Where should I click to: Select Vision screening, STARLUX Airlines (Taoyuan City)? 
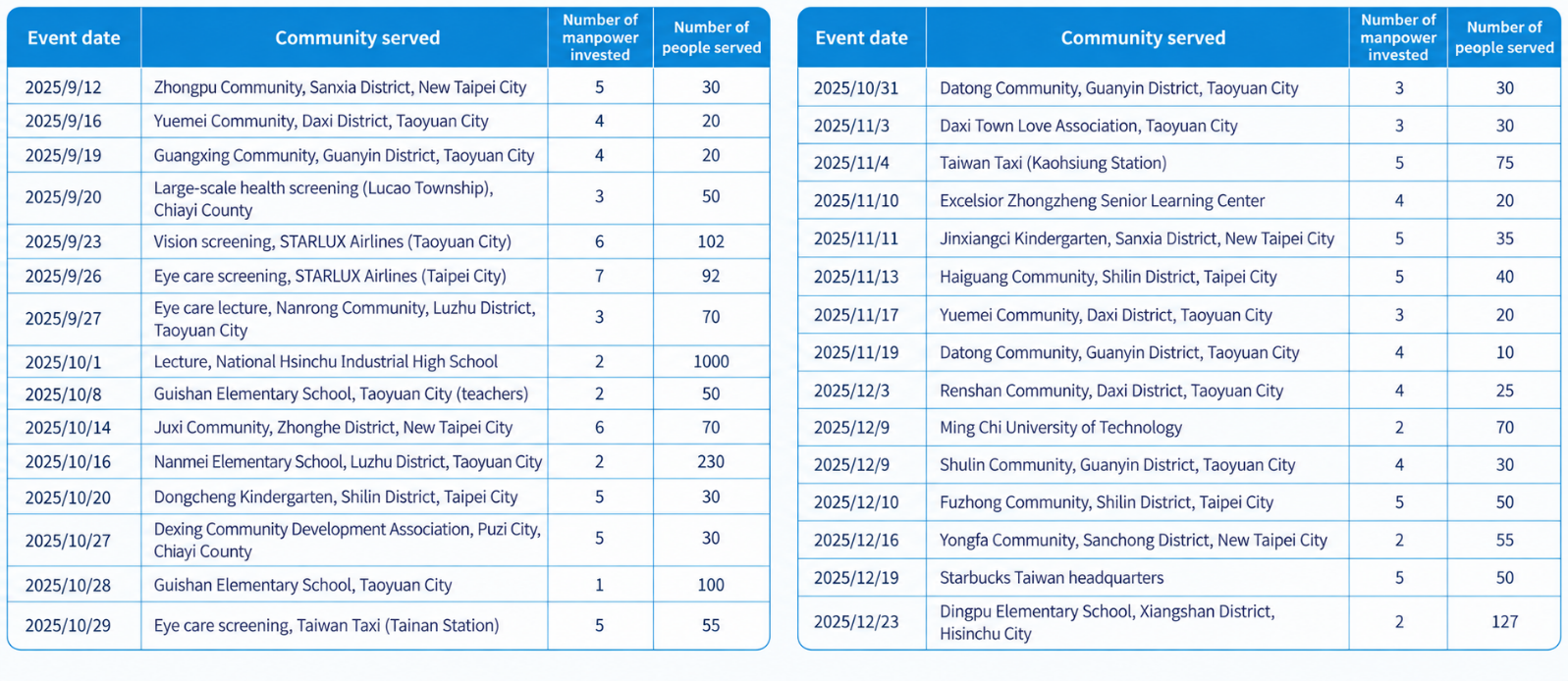pyautogui.click(x=332, y=241)
